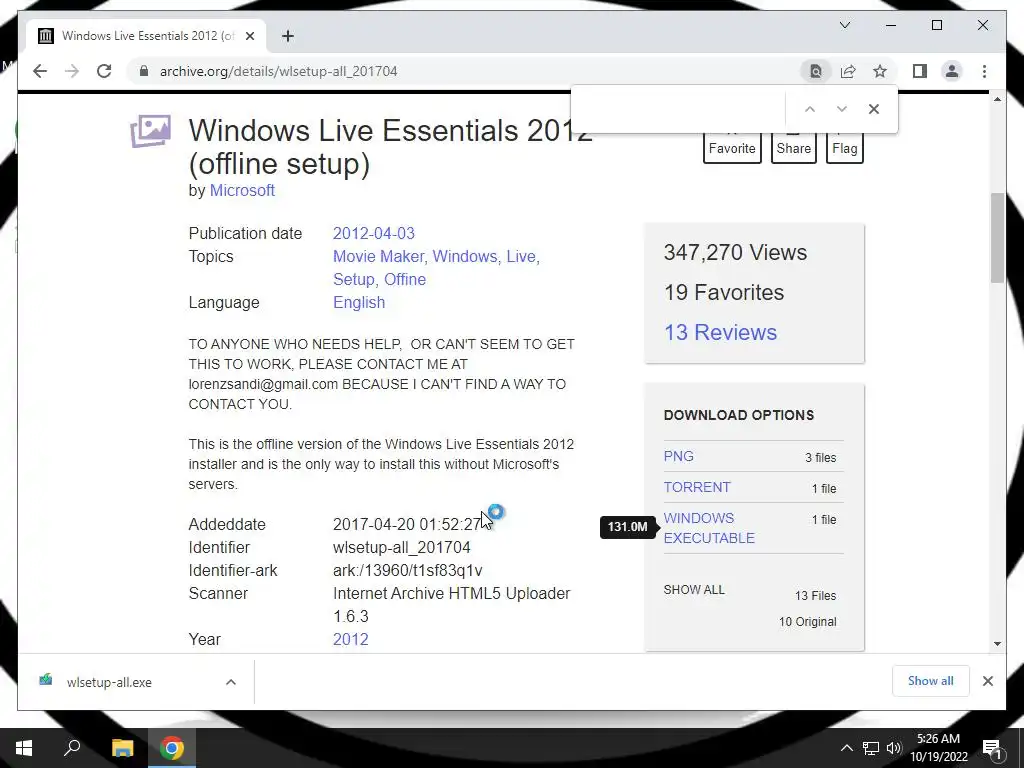The width and height of the screenshot is (1024, 768).
Task: Click the ark:/13960/t1sf83q1v value
Action: 408,570
